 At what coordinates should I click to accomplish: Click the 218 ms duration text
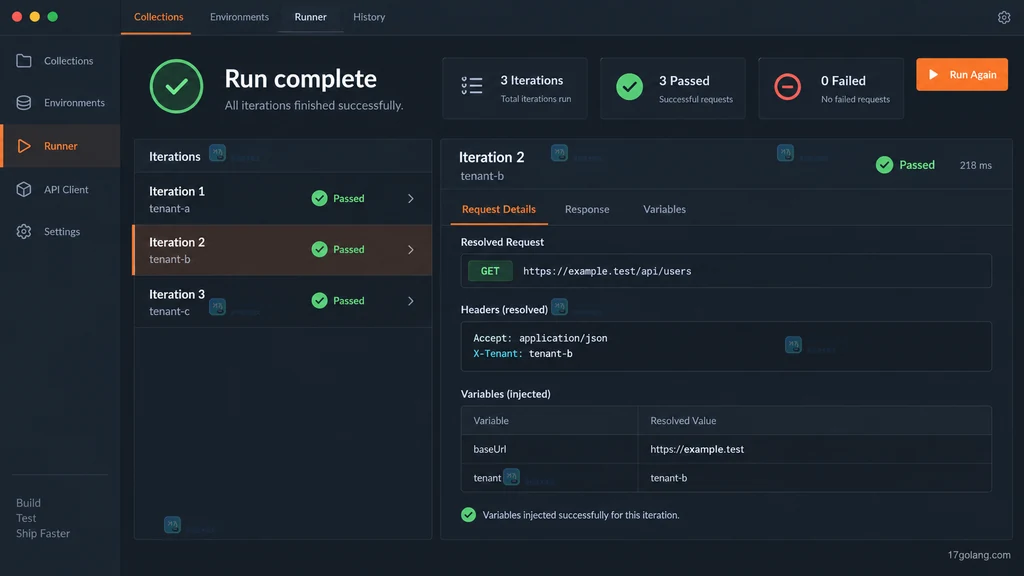[x=976, y=165]
